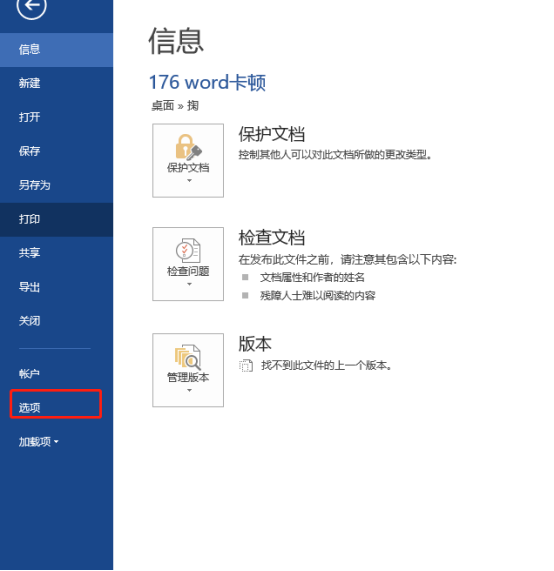Click the 找不到此文件的上一个版本 message

(x=326, y=365)
